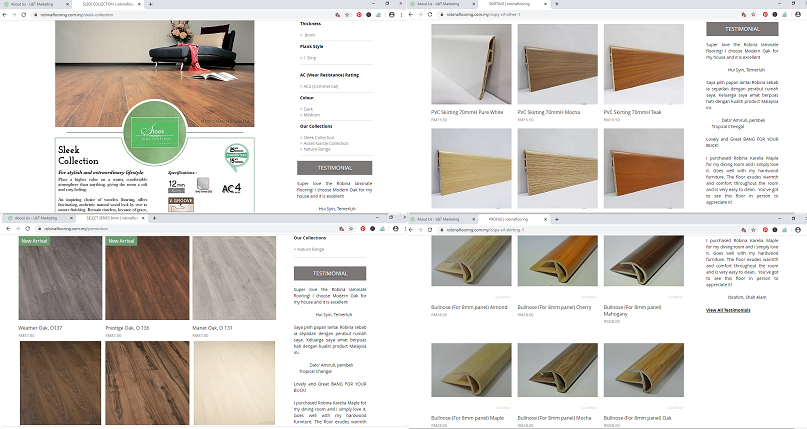Open the Pinterest extension in the Skirting window
This screenshot has width=807, height=429.
click(x=765, y=14)
